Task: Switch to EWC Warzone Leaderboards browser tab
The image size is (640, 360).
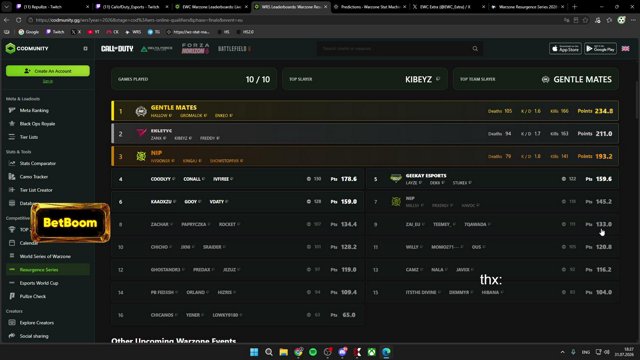Action: click(210, 7)
